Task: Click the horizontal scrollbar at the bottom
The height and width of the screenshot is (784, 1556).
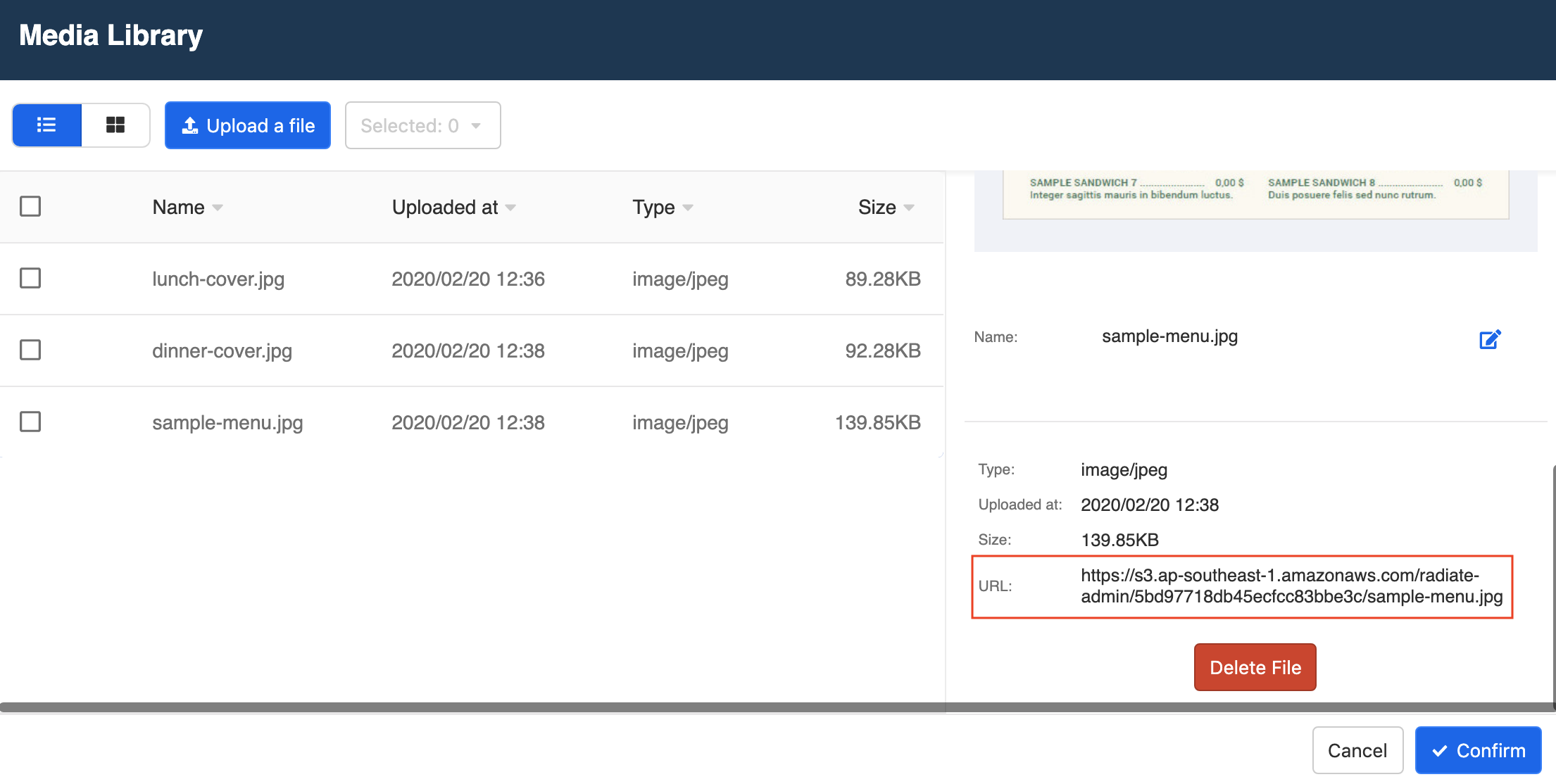Action: (x=472, y=707)
